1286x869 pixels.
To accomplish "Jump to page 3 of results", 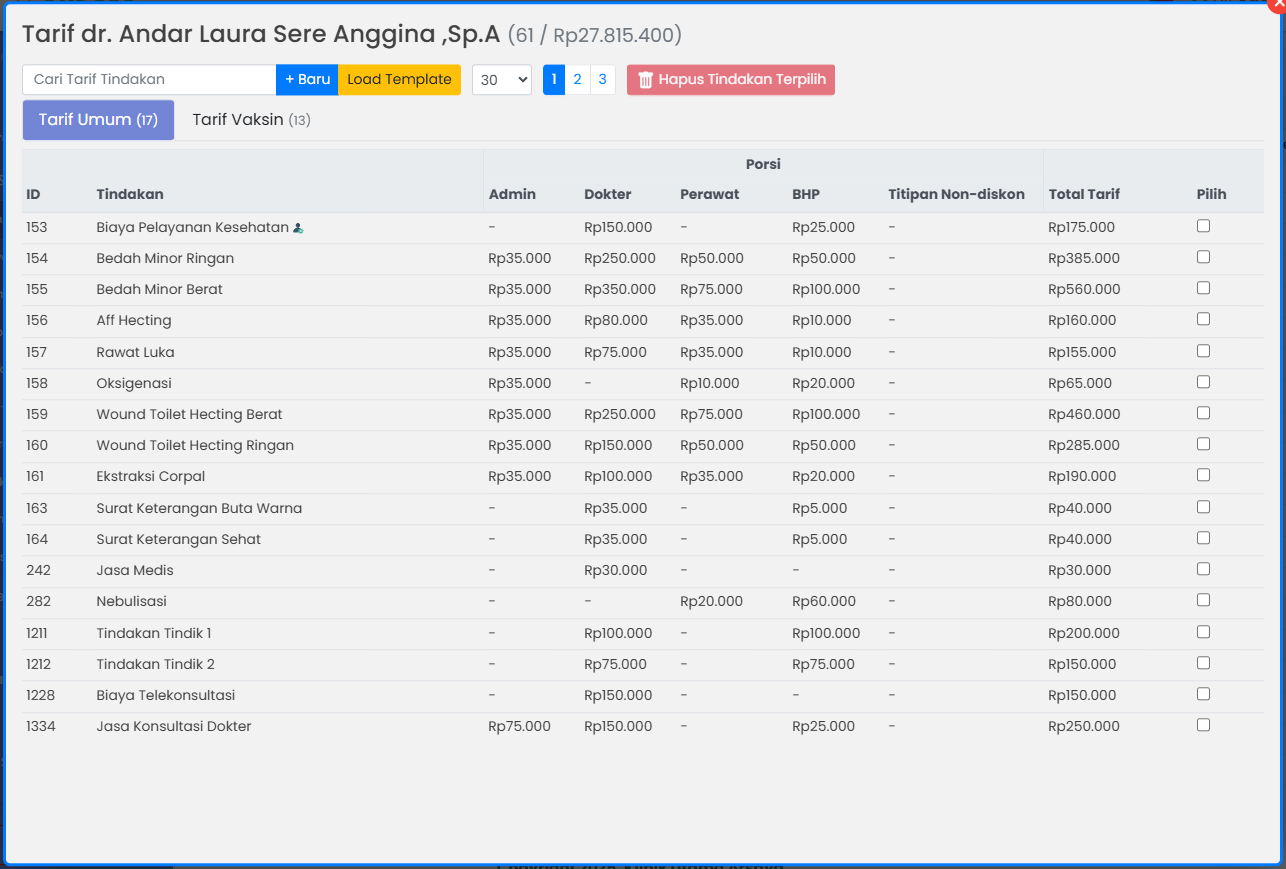I will click(x=602, y=80).
